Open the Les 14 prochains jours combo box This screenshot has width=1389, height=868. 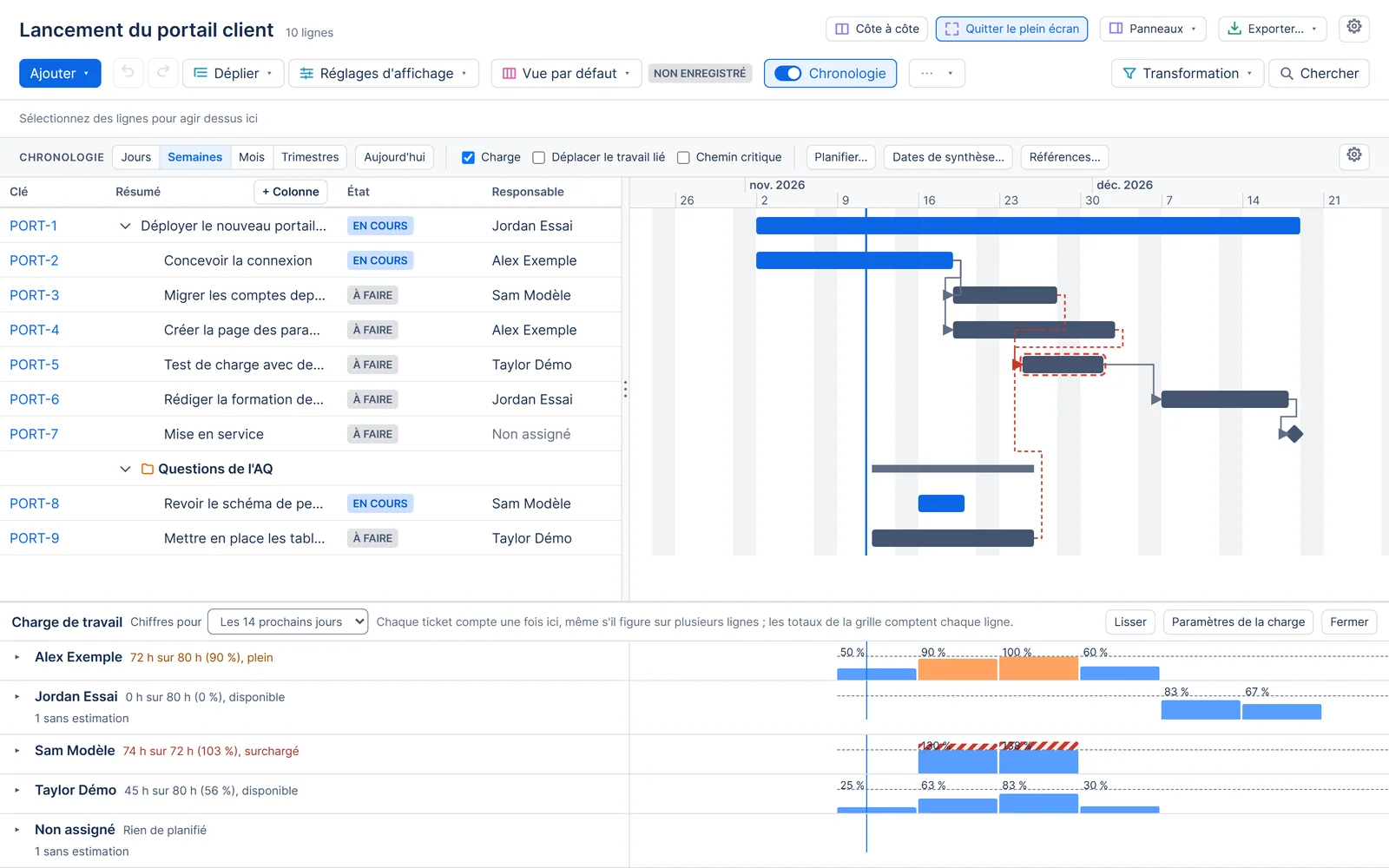pyautogui.click(x=288, y=621)
